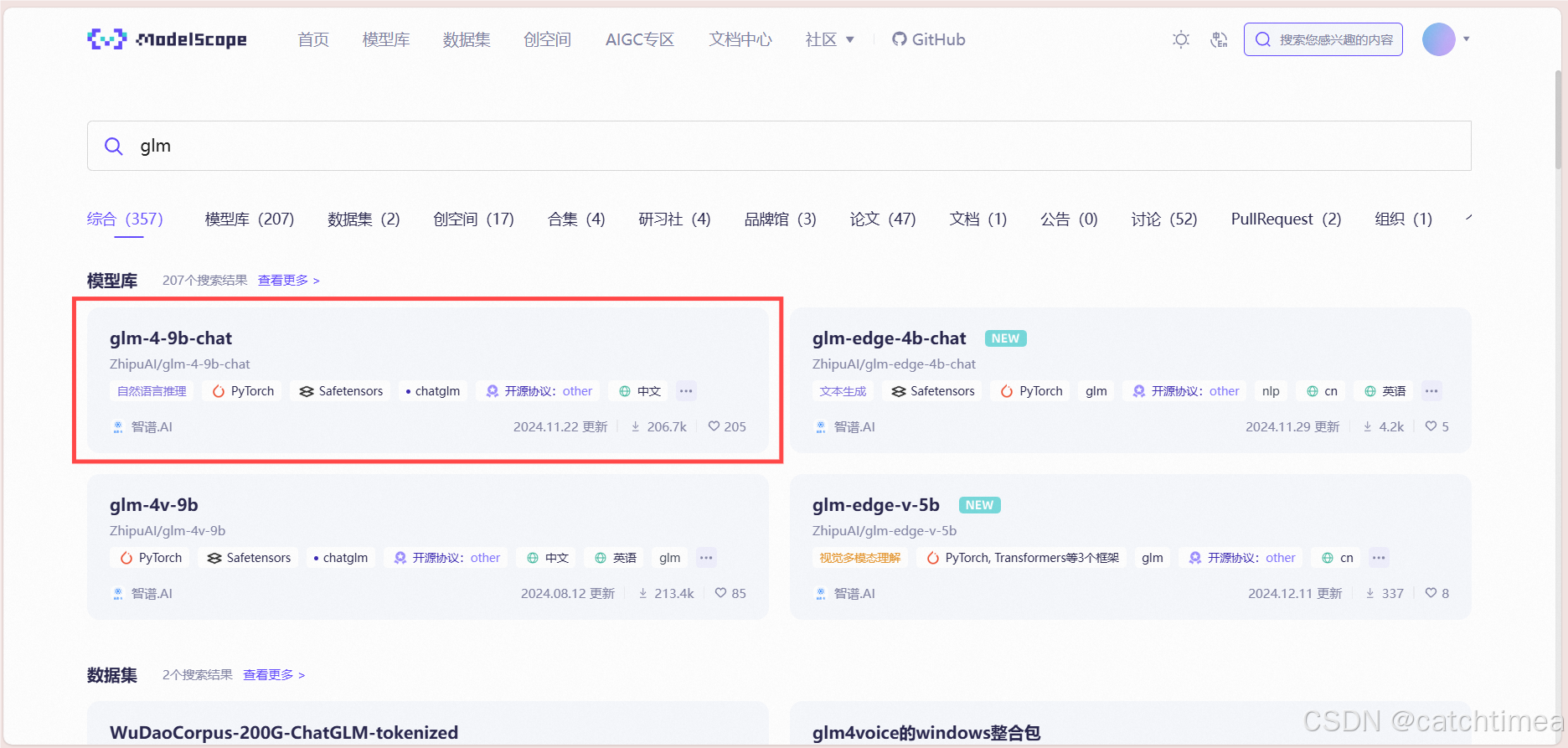The width and height of the screenshot is (1568, 748).
Task: Click the Safetensors tag on glm-4-9b-chat card
Action: click(x=341, y=391)
